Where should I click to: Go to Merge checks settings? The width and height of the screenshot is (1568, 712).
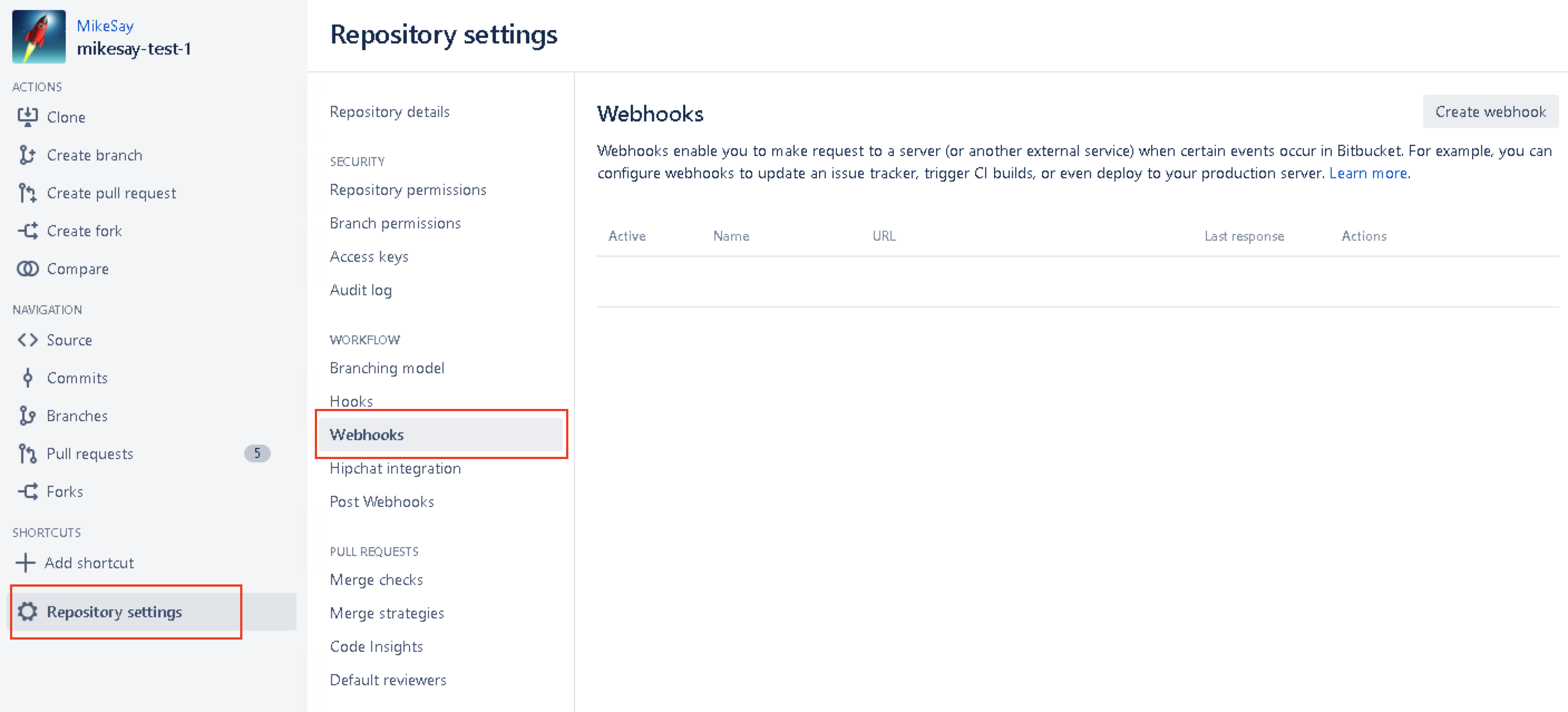tap(376, 579)
